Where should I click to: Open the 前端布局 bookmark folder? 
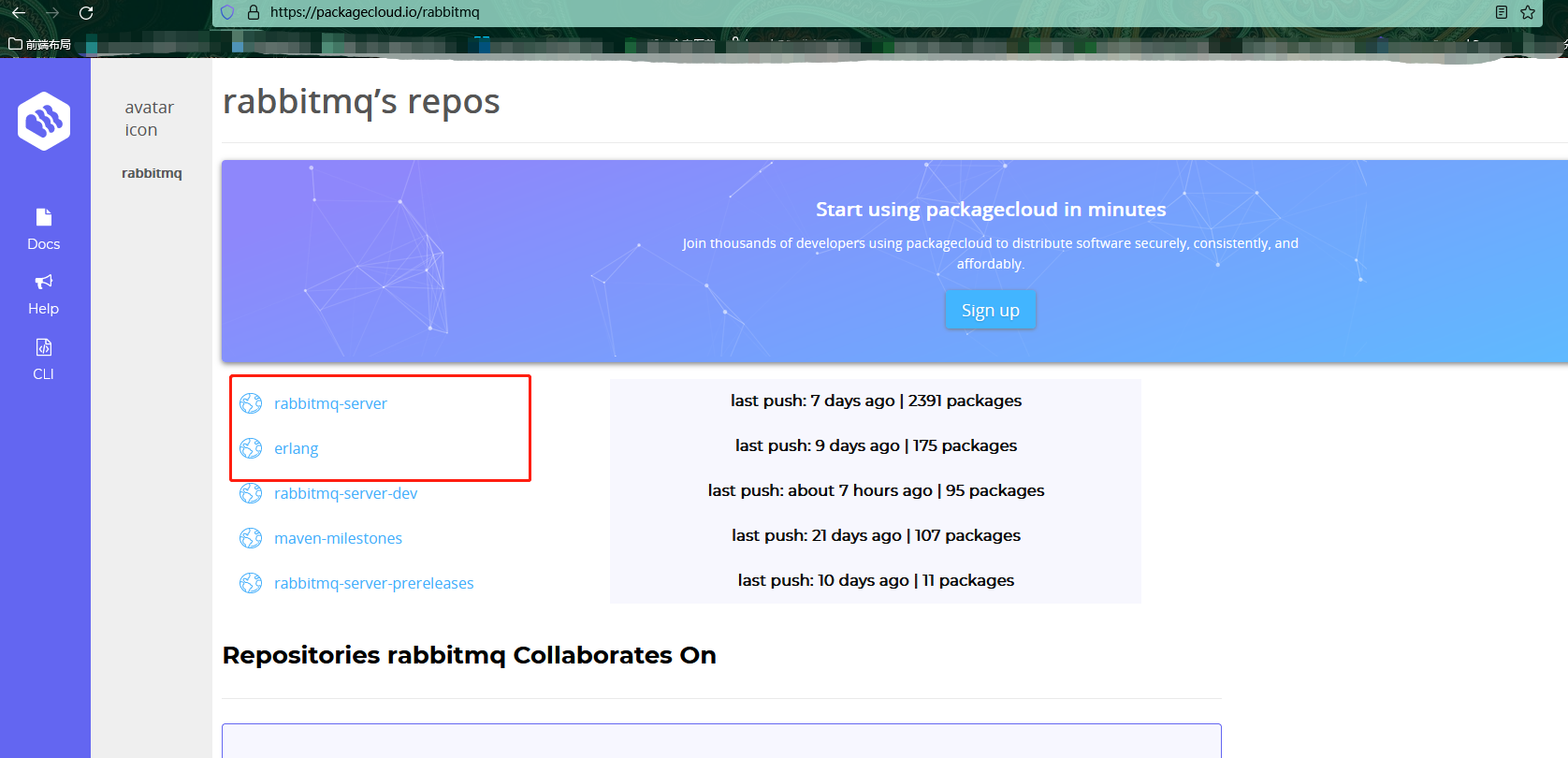point(40,44)
